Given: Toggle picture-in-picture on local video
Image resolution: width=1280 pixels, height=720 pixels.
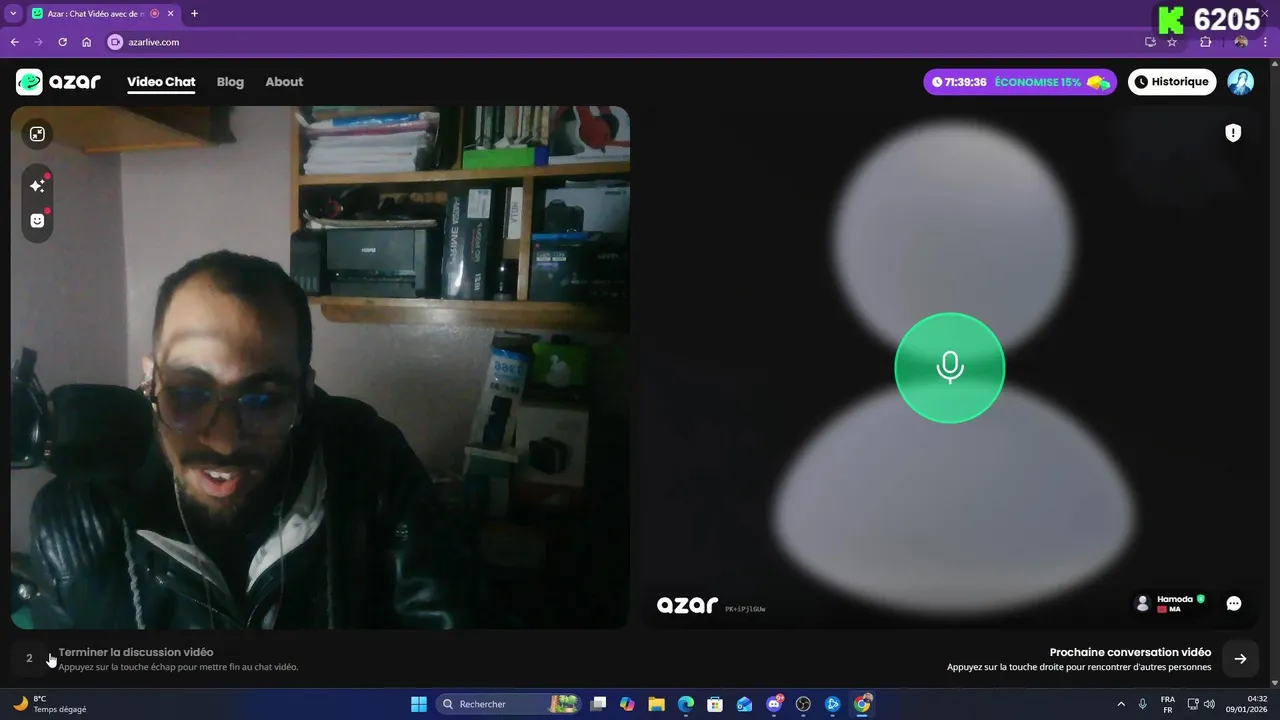Looking at the screenshot, I should click(37, 134).
